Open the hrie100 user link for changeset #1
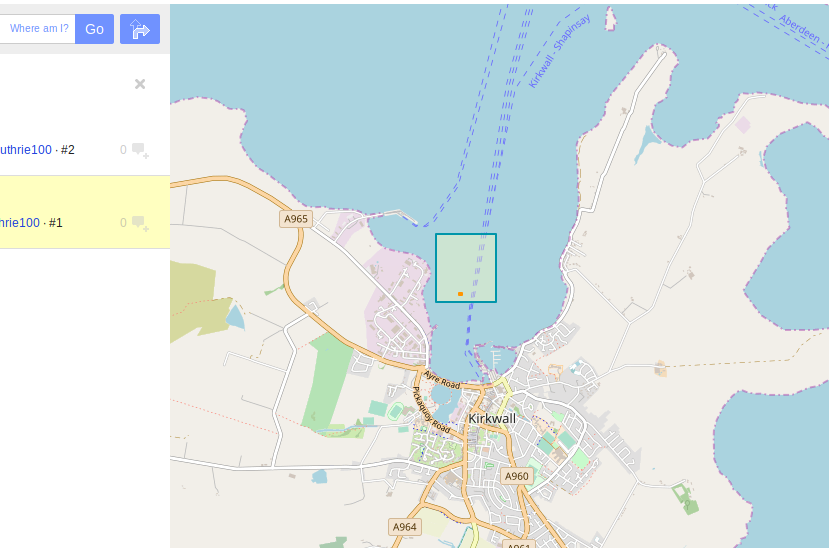This screenshot has width=829, height=548. pos(20,223)
